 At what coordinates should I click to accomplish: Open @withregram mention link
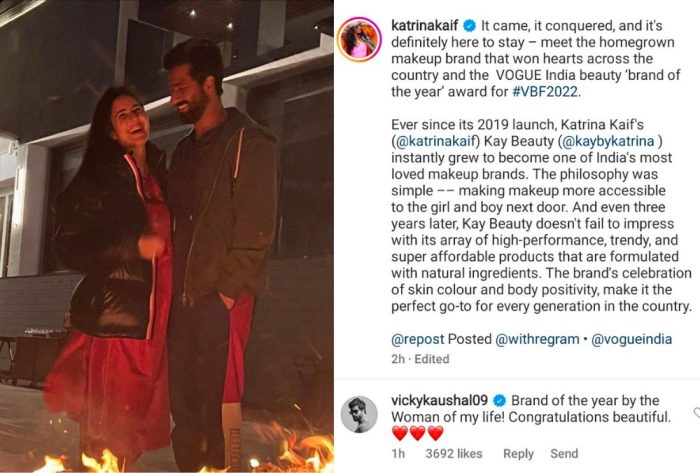537,339
